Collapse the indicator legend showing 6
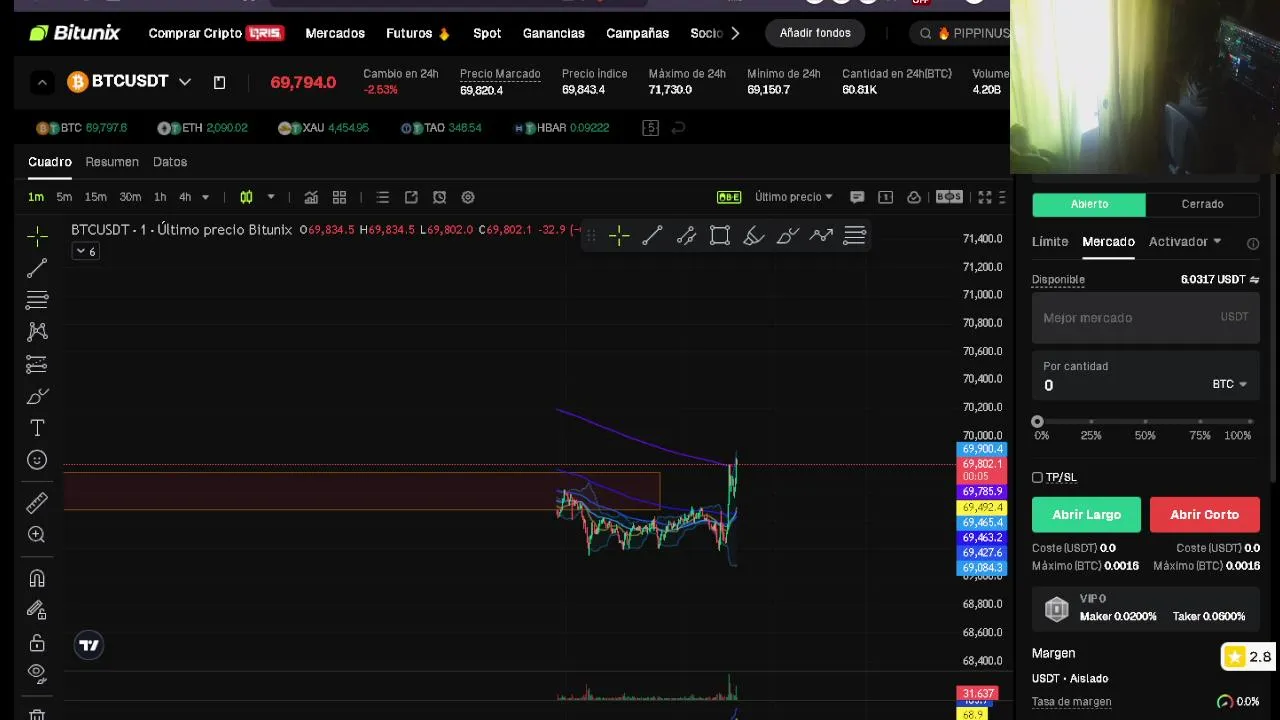Viewport: 1280px width, 720px height. coord(85,252)
